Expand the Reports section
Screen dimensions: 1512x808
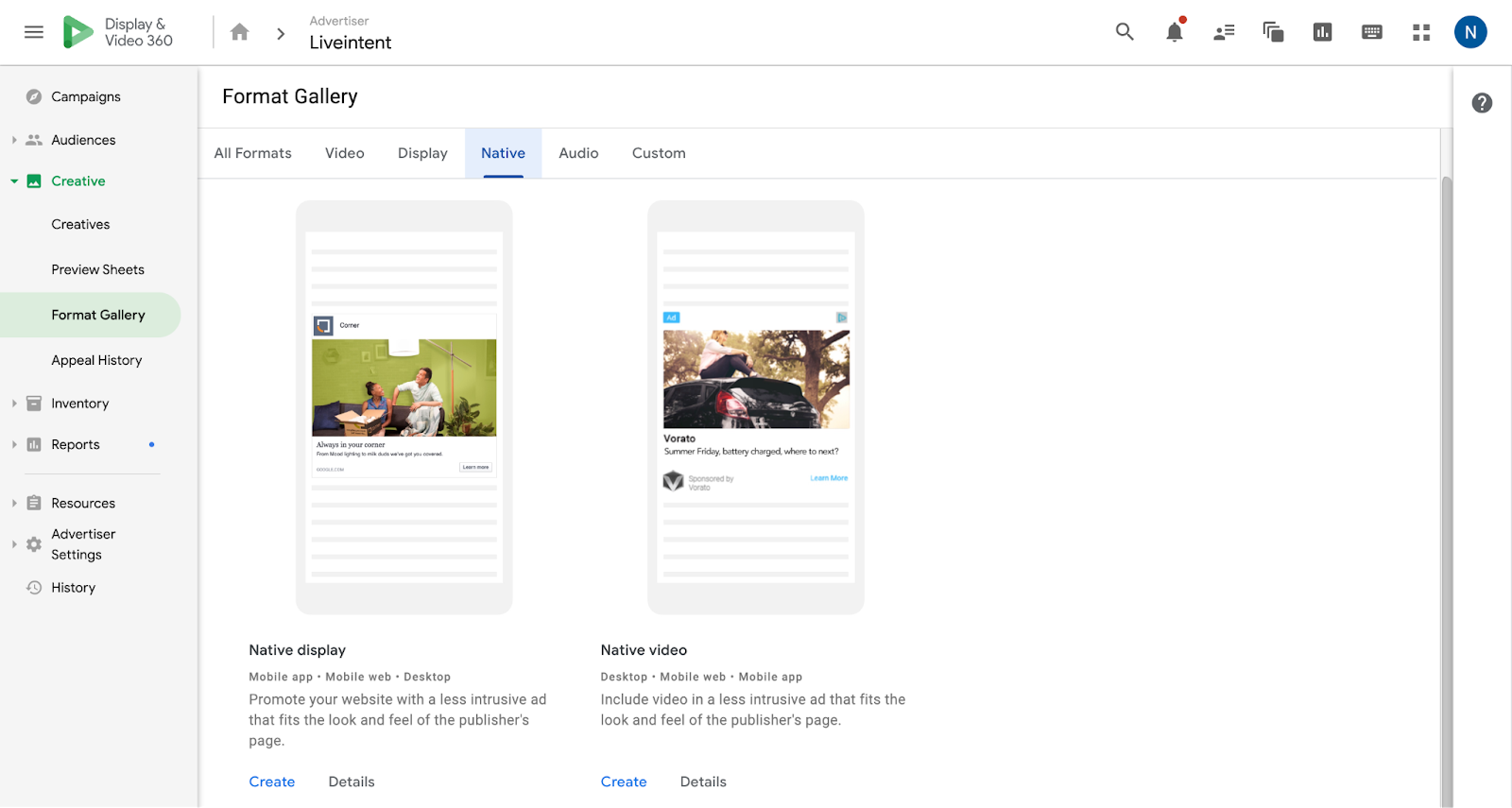click(14, 445)
